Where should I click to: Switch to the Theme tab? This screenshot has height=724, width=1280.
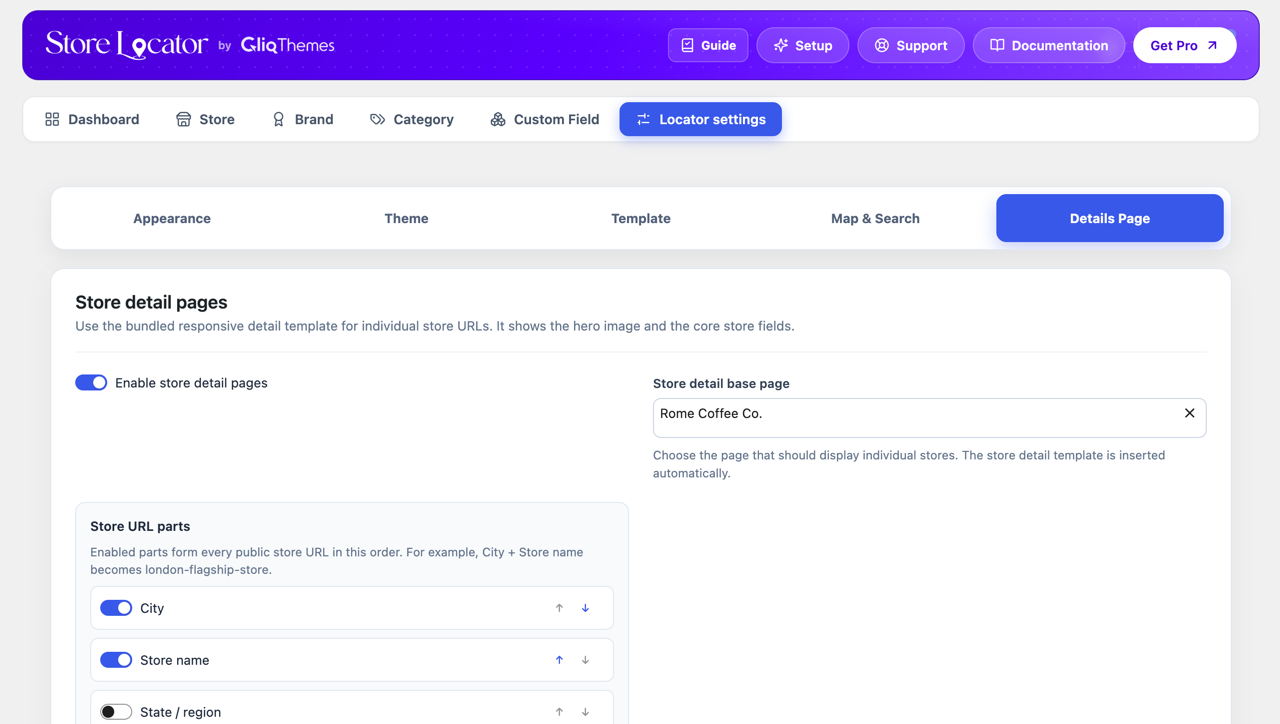pos(406,218)
